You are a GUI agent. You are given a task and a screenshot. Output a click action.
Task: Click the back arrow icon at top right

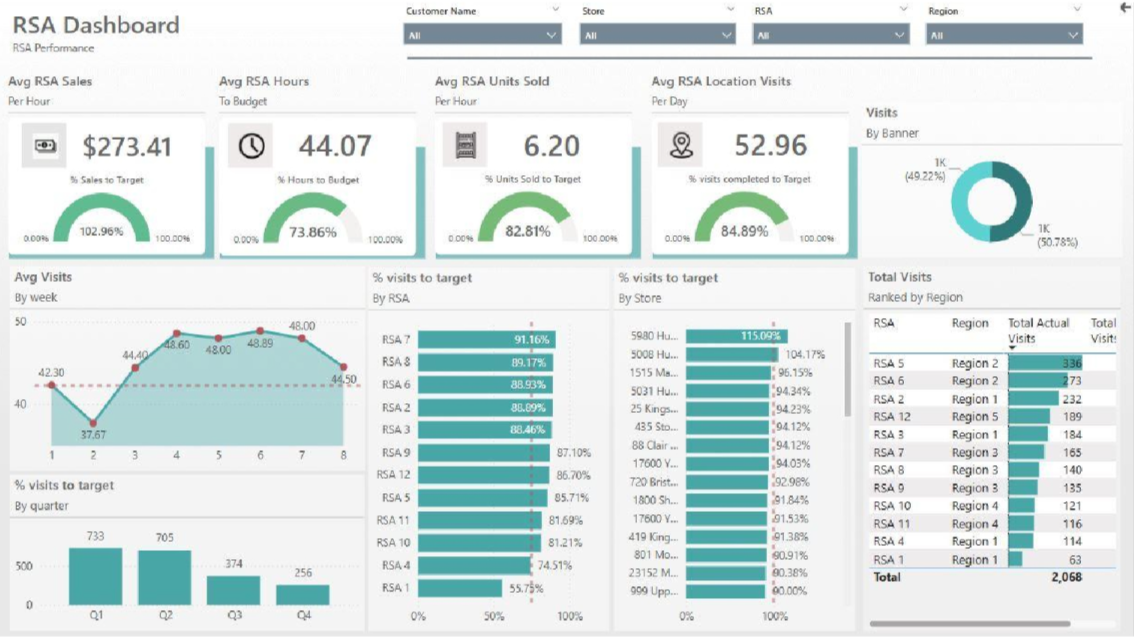[x=1126, y=7]
